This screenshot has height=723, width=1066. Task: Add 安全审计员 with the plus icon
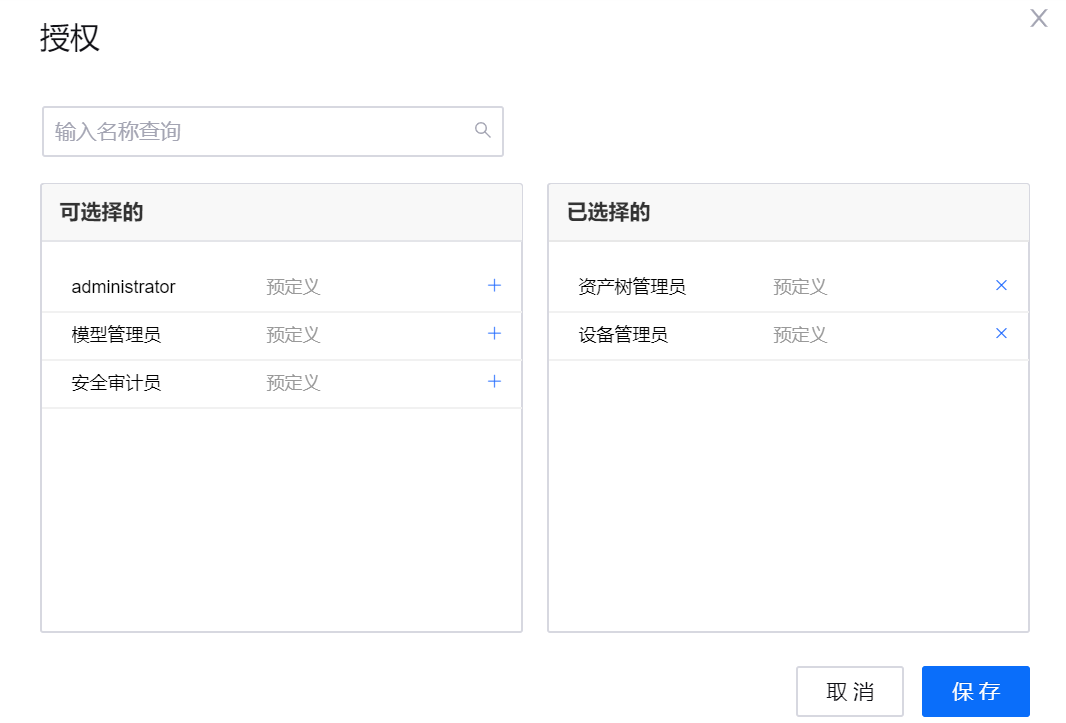(494, 382)
